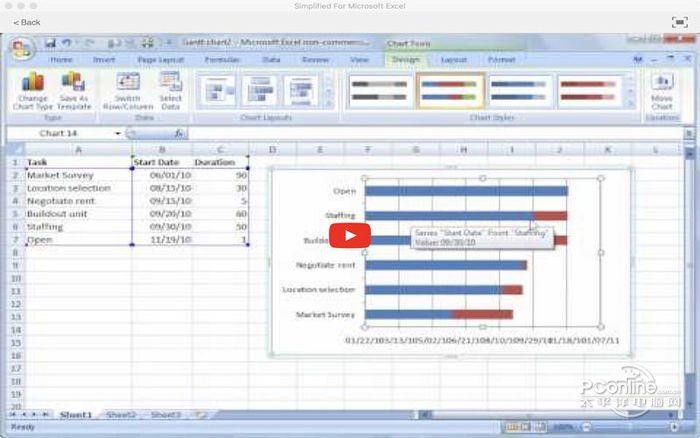Select row 9 header
Image resolution: width=700 pixels, height=438 pixels.
(16, 265)
